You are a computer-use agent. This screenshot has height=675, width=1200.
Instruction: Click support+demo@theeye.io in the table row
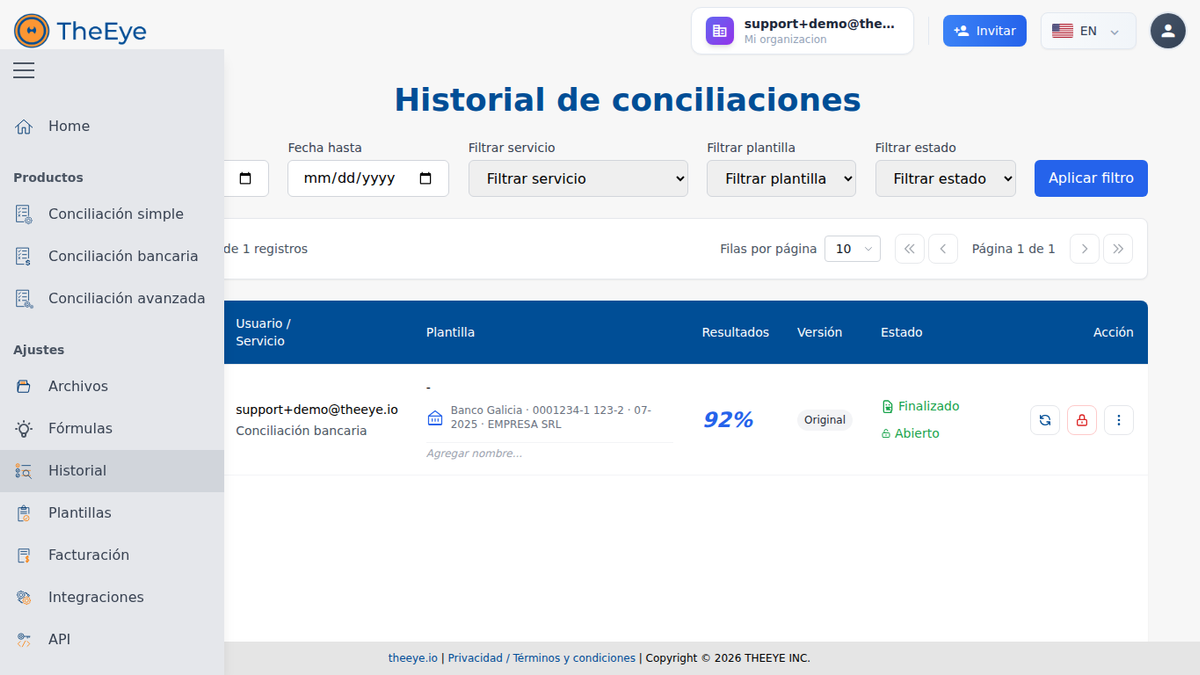point(317,409)
